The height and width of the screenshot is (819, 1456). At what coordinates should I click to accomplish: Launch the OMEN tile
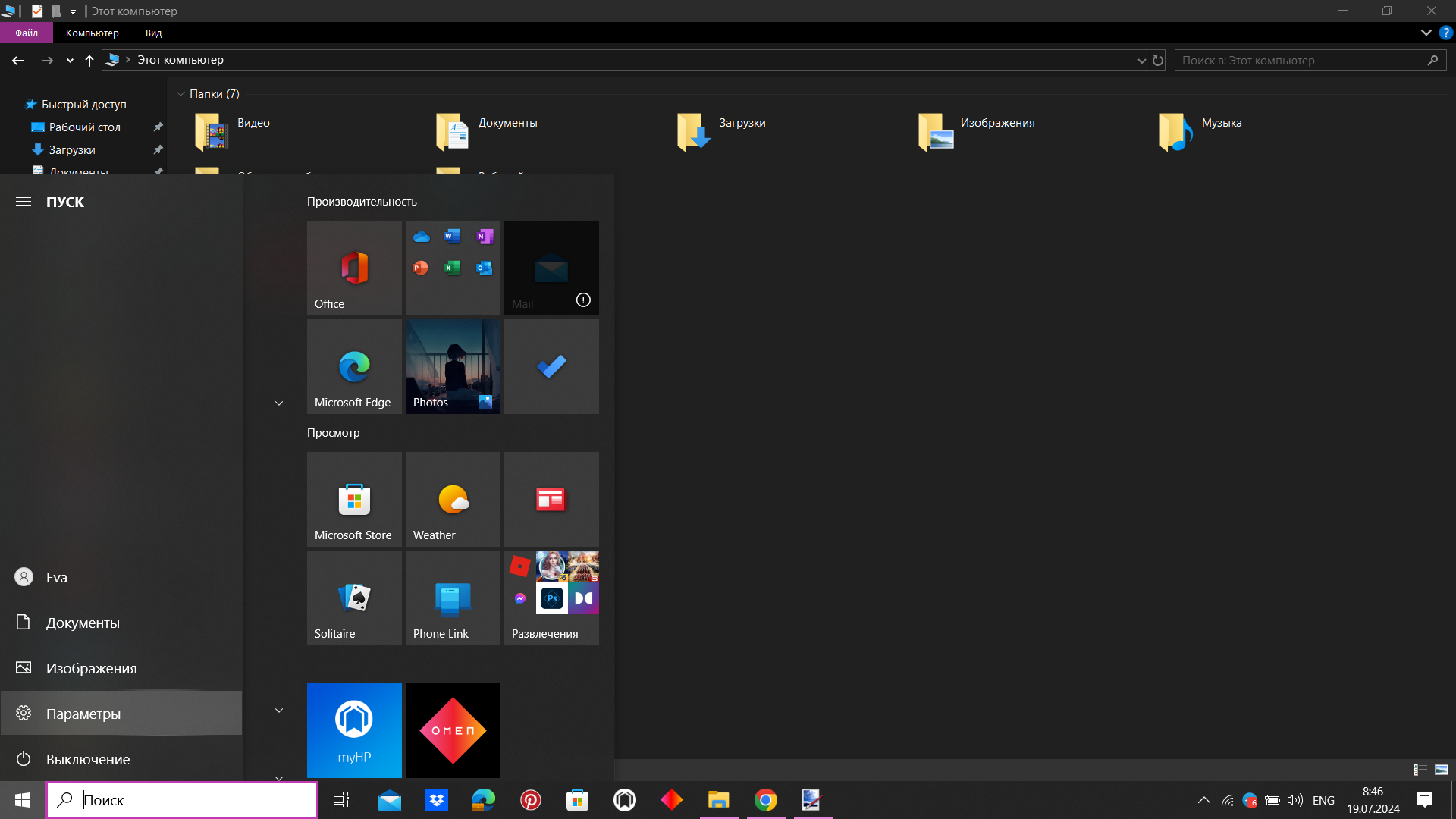[453, 730]
